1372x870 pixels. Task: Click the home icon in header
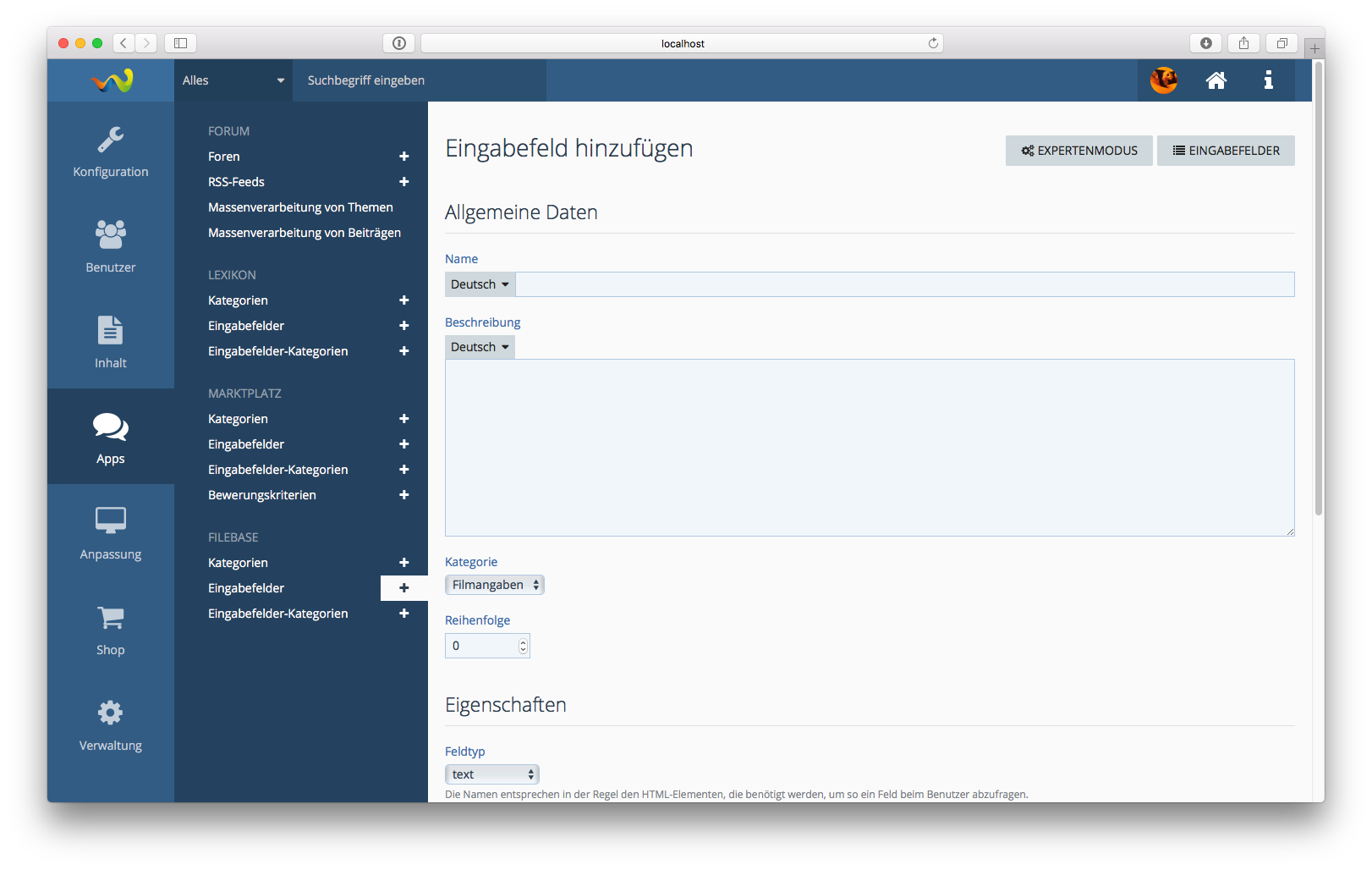(1216, 80)
